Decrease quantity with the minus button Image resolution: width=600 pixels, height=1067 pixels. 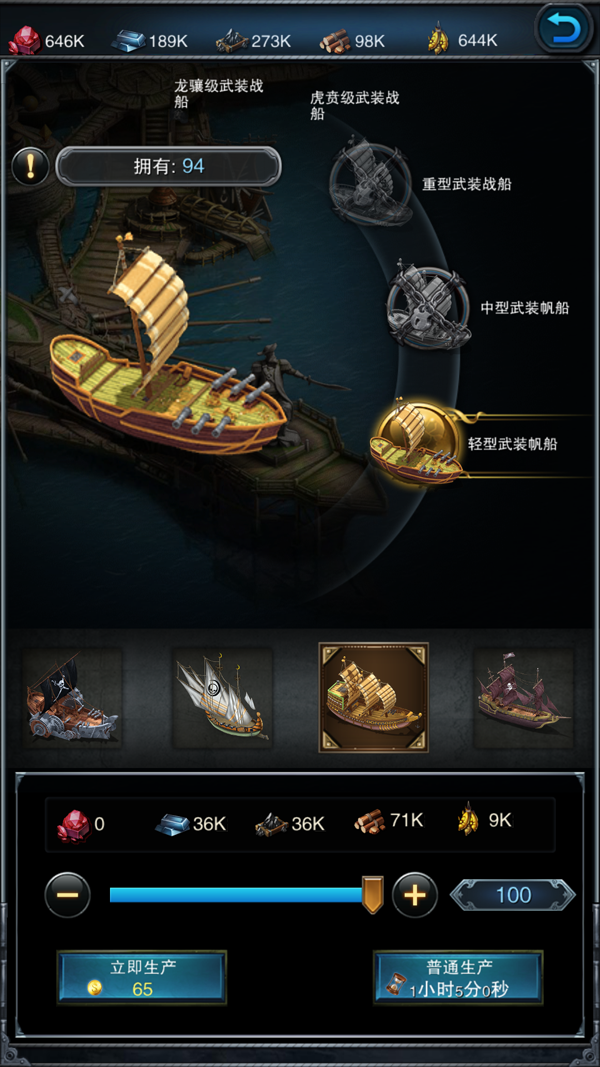(67, 895)
